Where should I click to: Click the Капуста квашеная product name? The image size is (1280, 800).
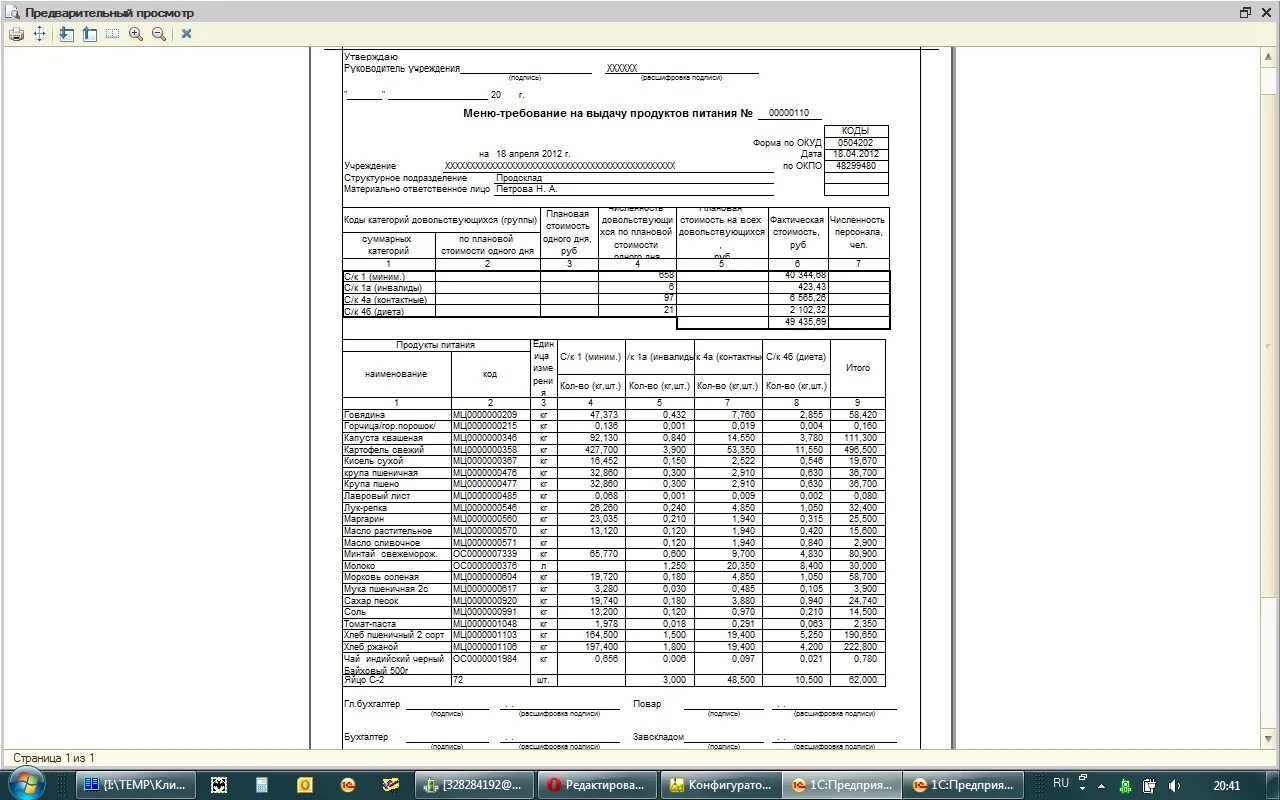384,438
